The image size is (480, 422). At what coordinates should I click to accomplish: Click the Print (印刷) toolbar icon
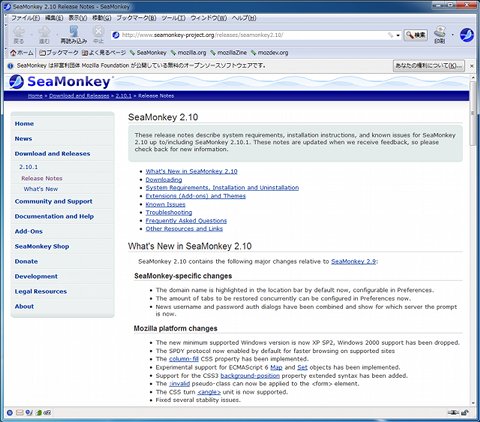click(x=440, y=35)
